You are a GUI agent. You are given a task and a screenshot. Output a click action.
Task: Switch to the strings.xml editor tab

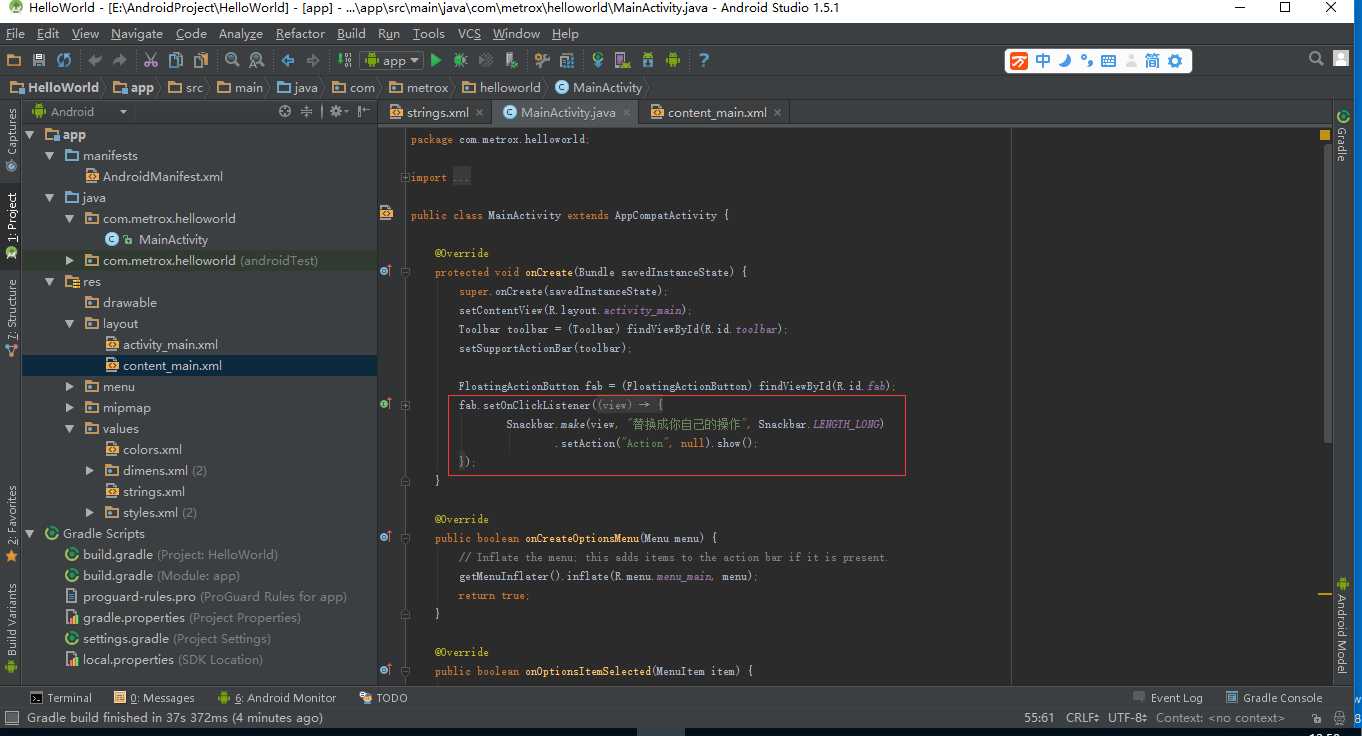tap(437, 112)
